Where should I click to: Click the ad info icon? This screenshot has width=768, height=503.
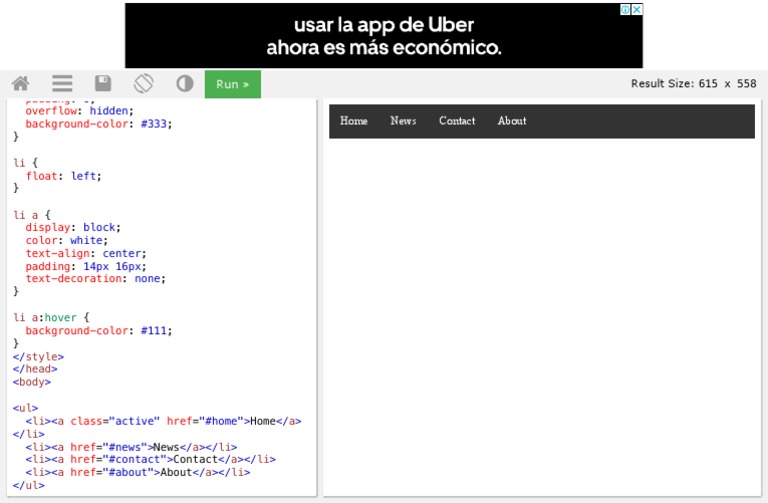pyautogui.click(x=625, y=9)
